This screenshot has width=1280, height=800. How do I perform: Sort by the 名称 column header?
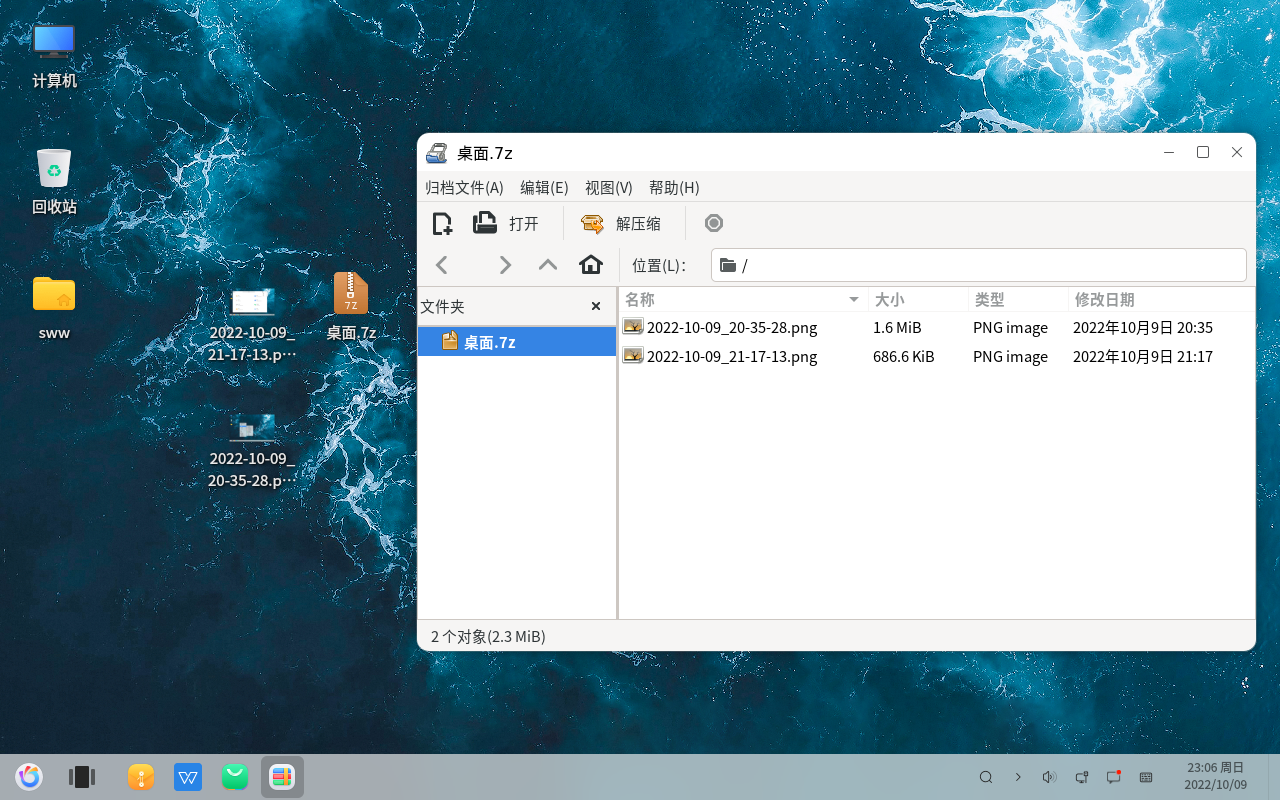[743, 299]
